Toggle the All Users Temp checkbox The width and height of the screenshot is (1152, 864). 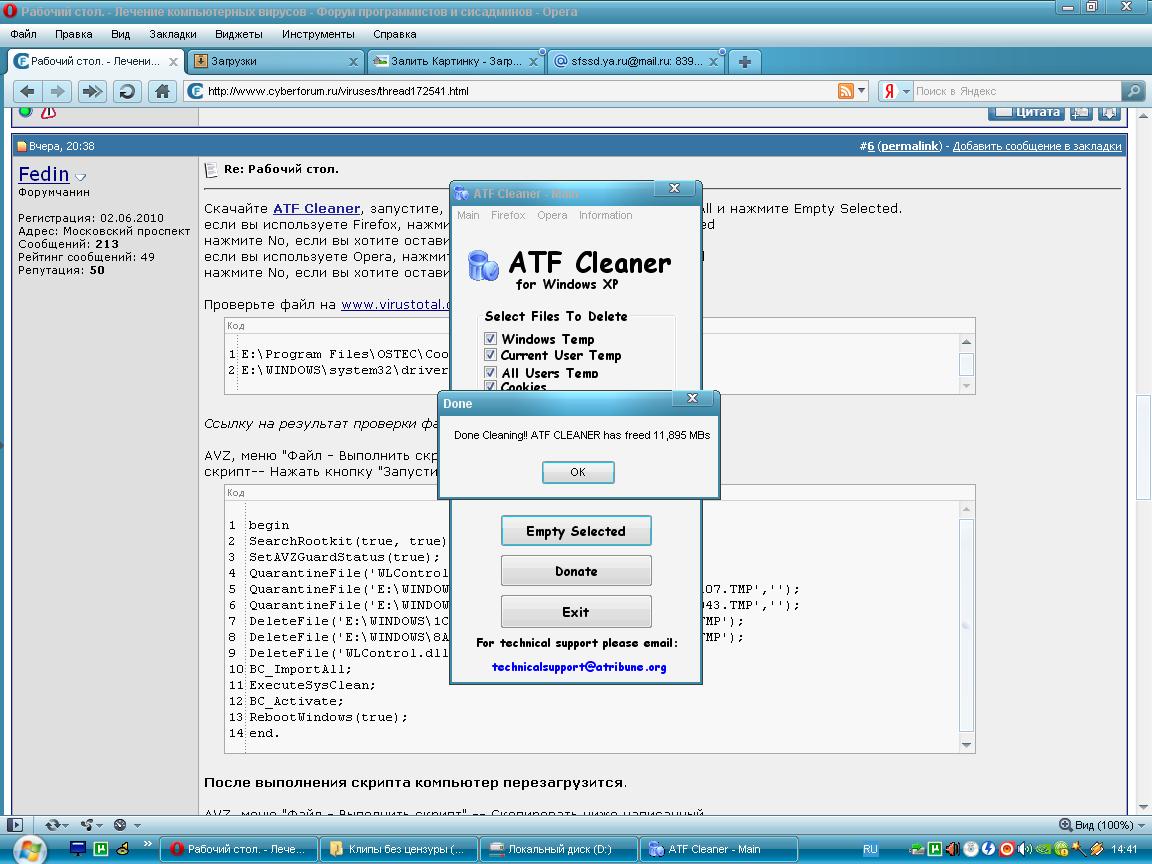pos(490,372)
